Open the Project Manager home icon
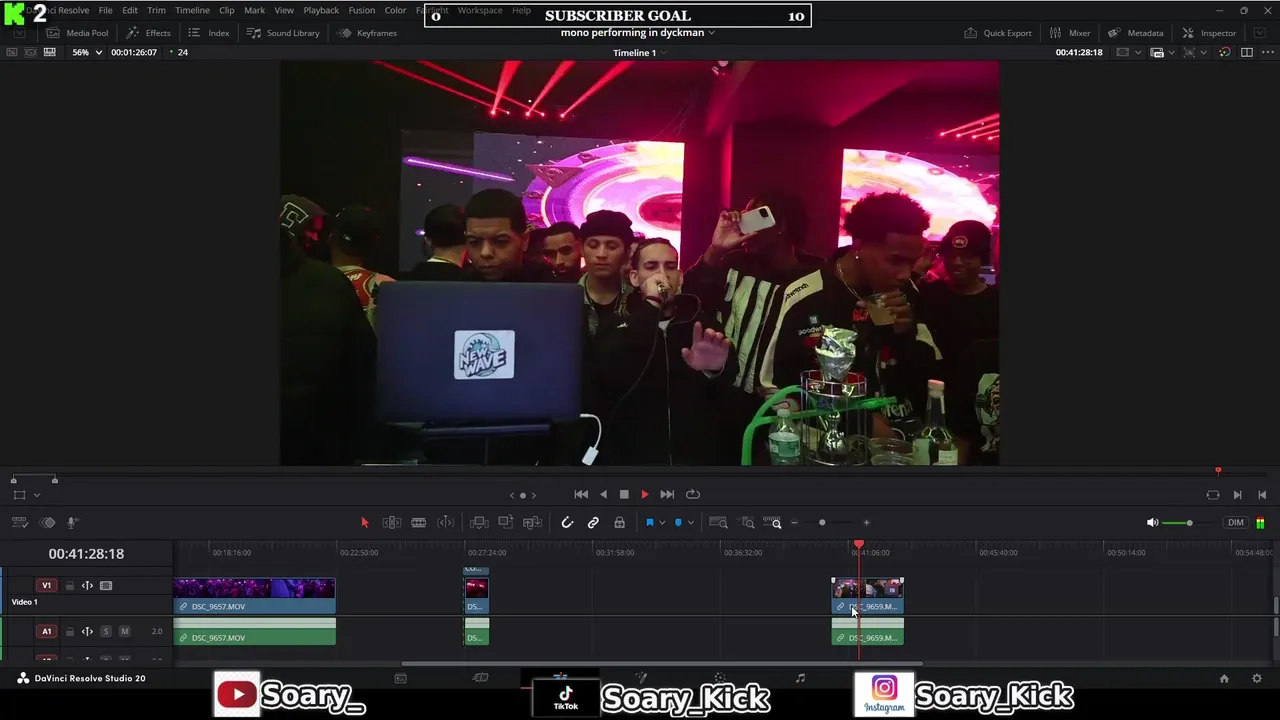This screenshot has height=720, width=1280. pyautogui.click(x=1224, y=678)
